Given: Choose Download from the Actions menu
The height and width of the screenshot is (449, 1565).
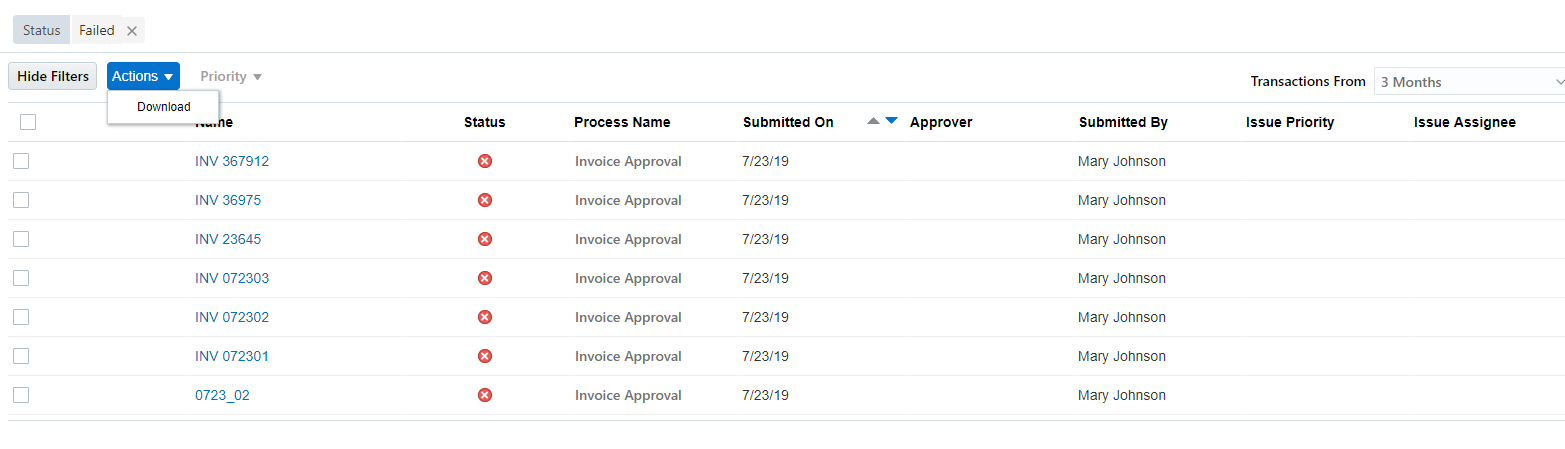Looking at the screenshot, I should point(164,107).
